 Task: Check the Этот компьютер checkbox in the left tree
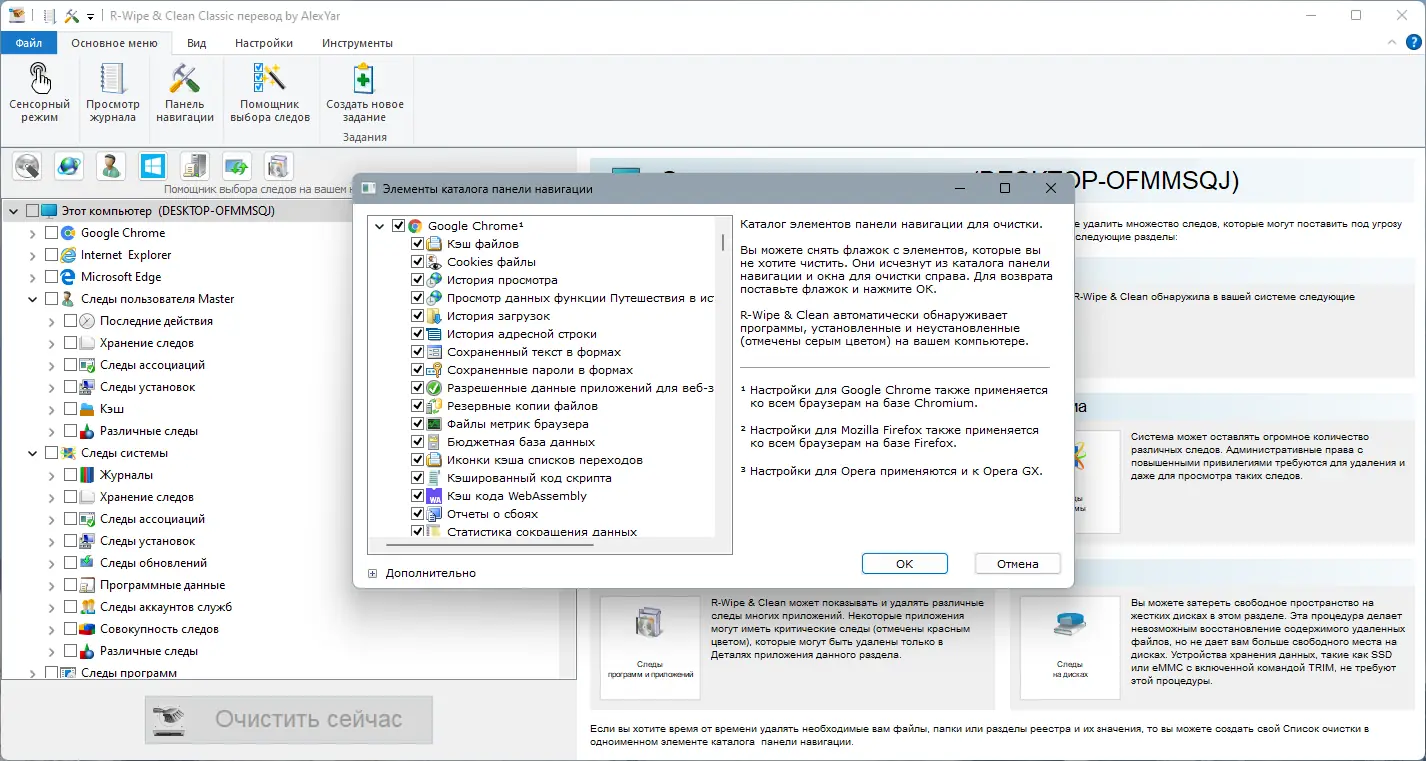[x=33, y=211]
